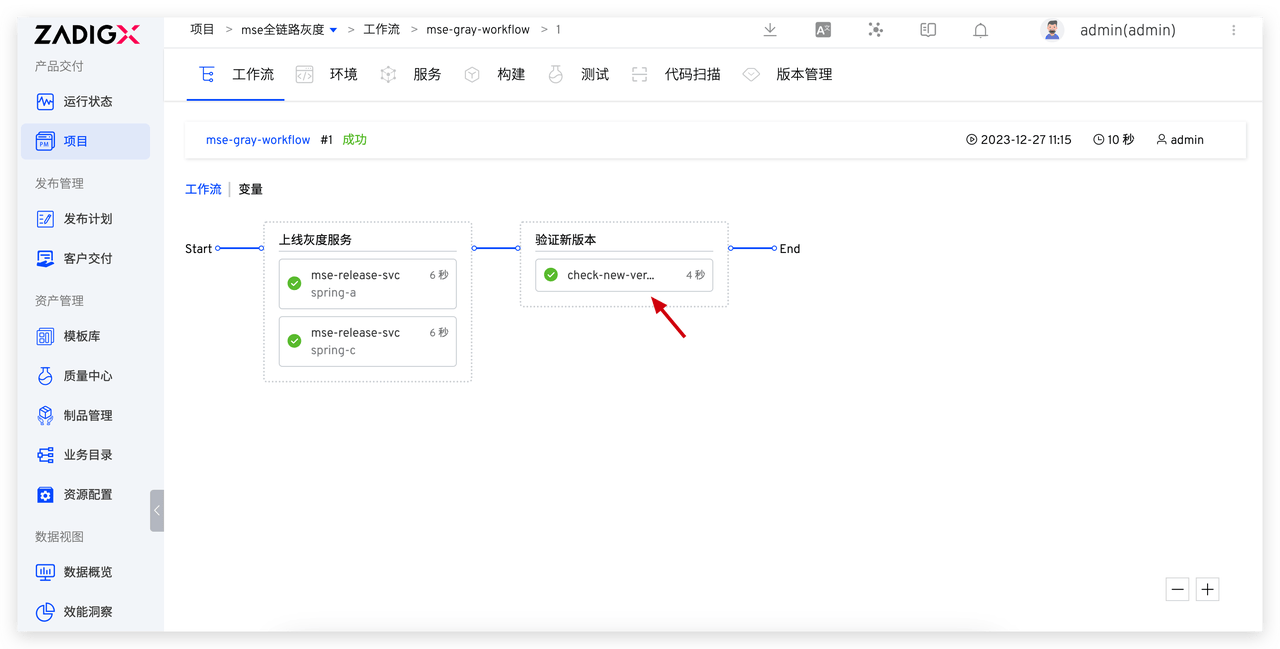1280x649 pixels.
Task: Switch to the 代码扫描 tab
Action: coord(692,74)
